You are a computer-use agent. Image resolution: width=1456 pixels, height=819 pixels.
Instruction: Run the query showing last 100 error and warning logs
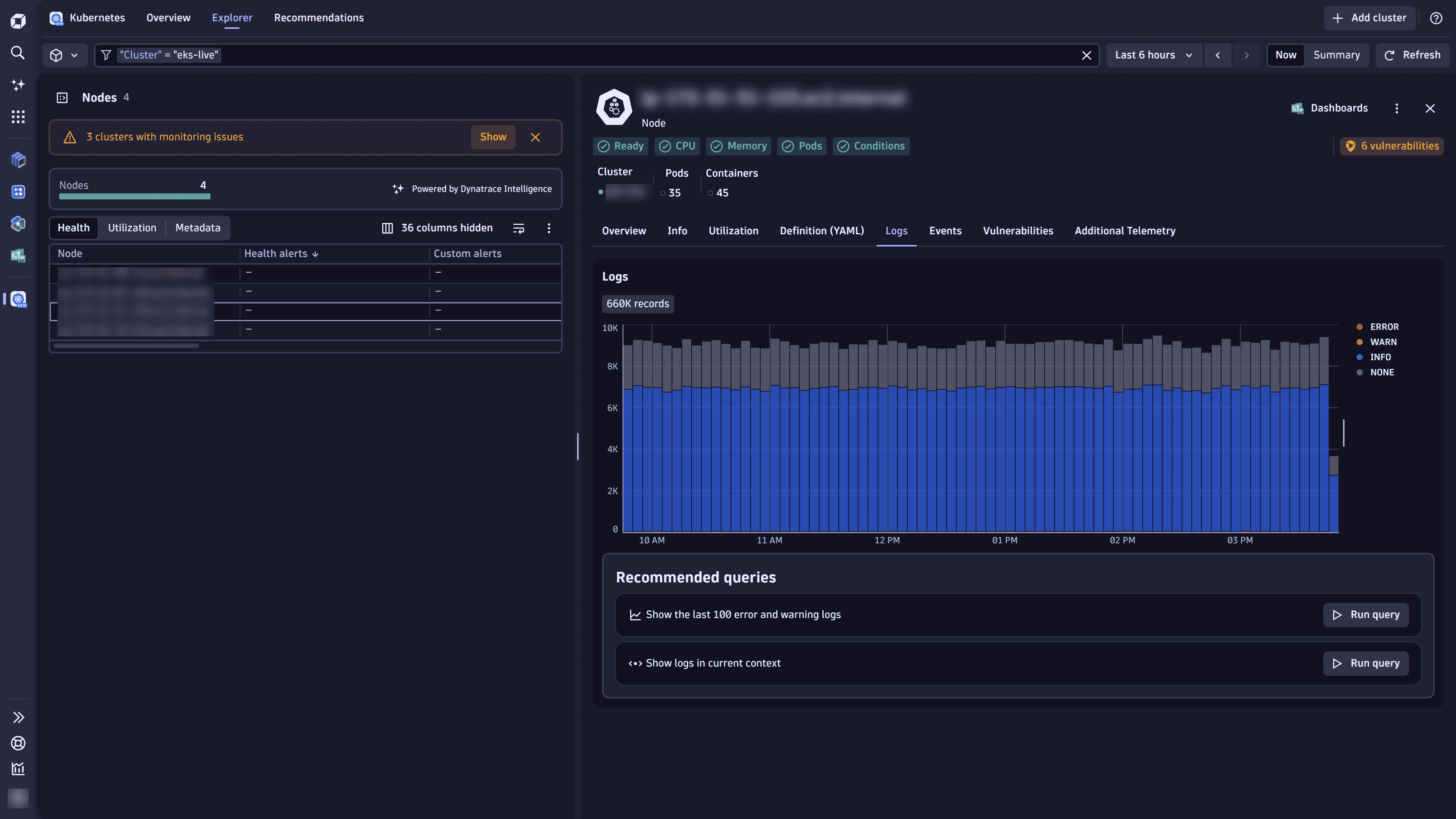click(x=1365, y=615)
